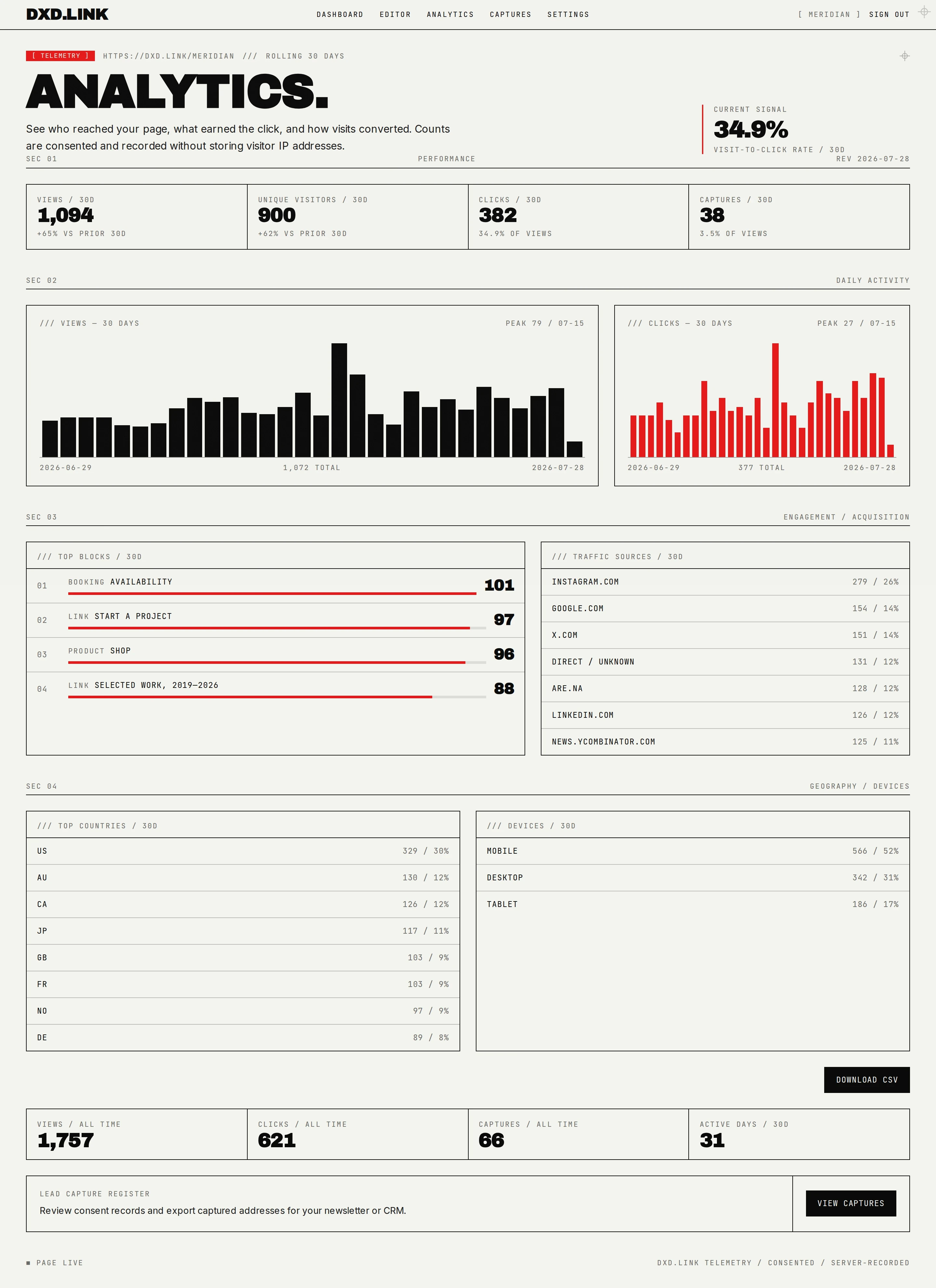Click the 'PEAK 79 / 07-15' label
Screen dimensions: 936x1288
point(544,323)
